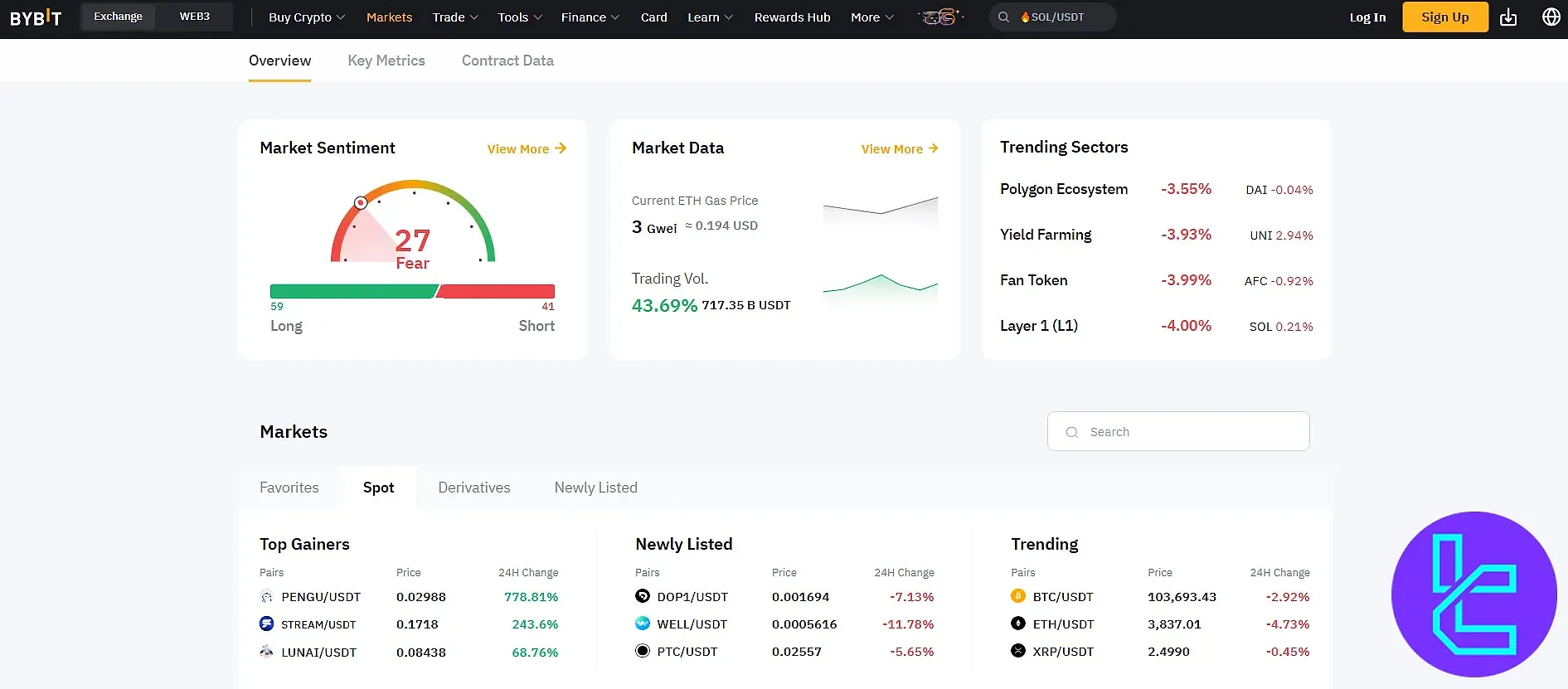Click the globe language icon

pyautogui.click(x=1551, y=17)
